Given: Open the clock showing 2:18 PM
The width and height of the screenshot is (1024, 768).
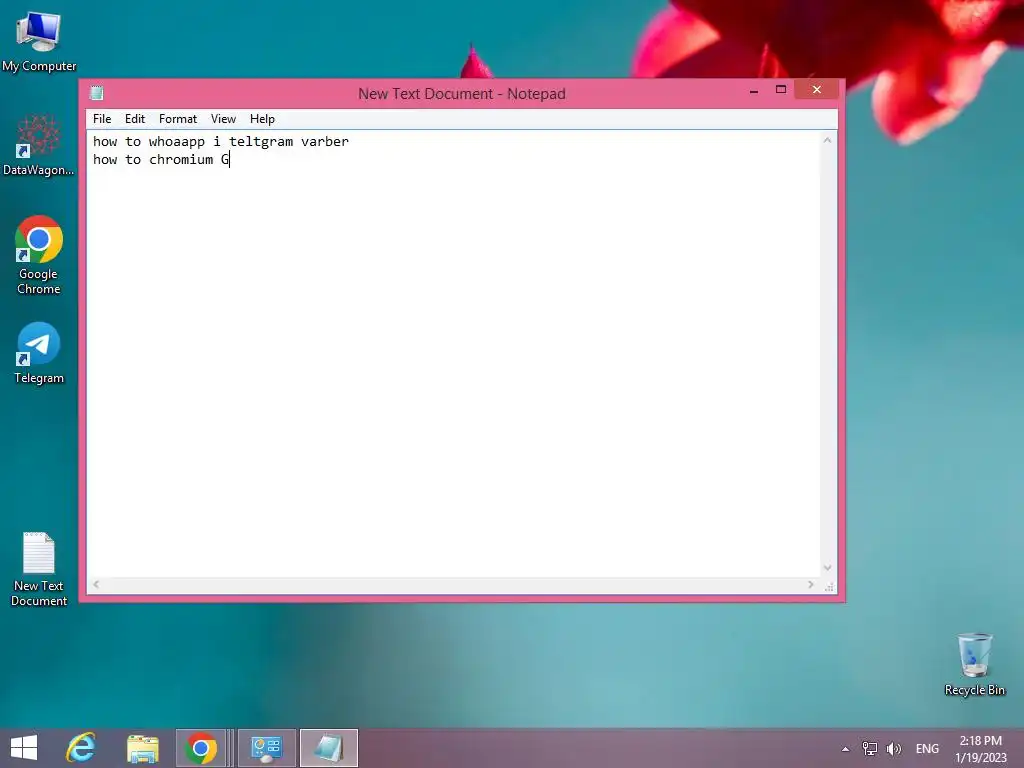Looking at the screenshot, I should pyautogui.click(x=981, y=748).
